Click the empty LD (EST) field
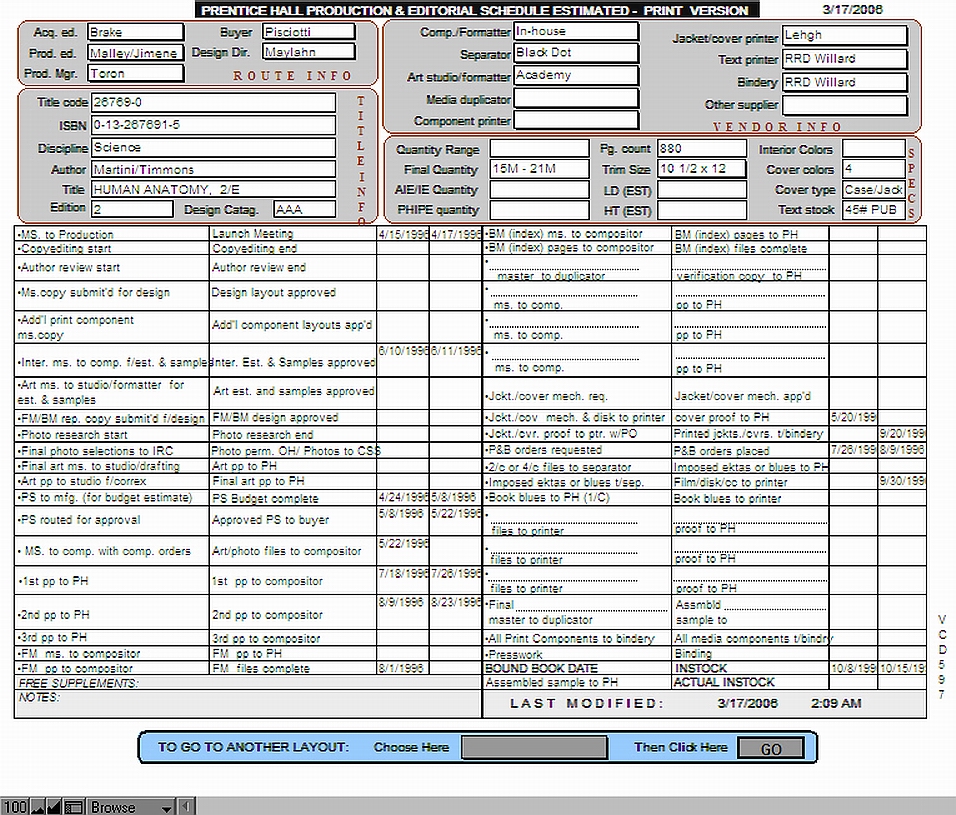The image size is (956, 815). tap(702, 190)
